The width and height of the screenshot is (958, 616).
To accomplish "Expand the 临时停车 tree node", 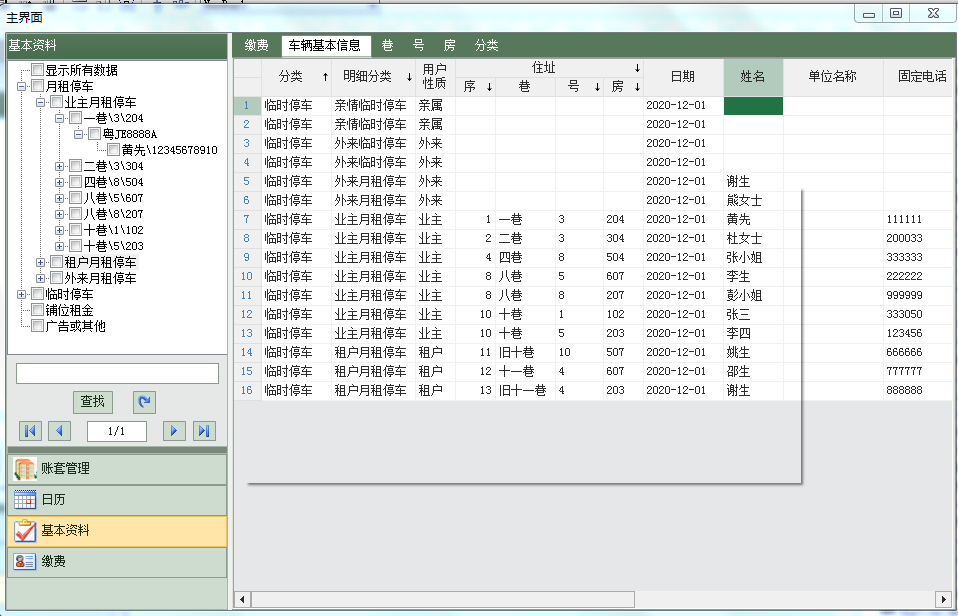I will (x=21, y=294).
